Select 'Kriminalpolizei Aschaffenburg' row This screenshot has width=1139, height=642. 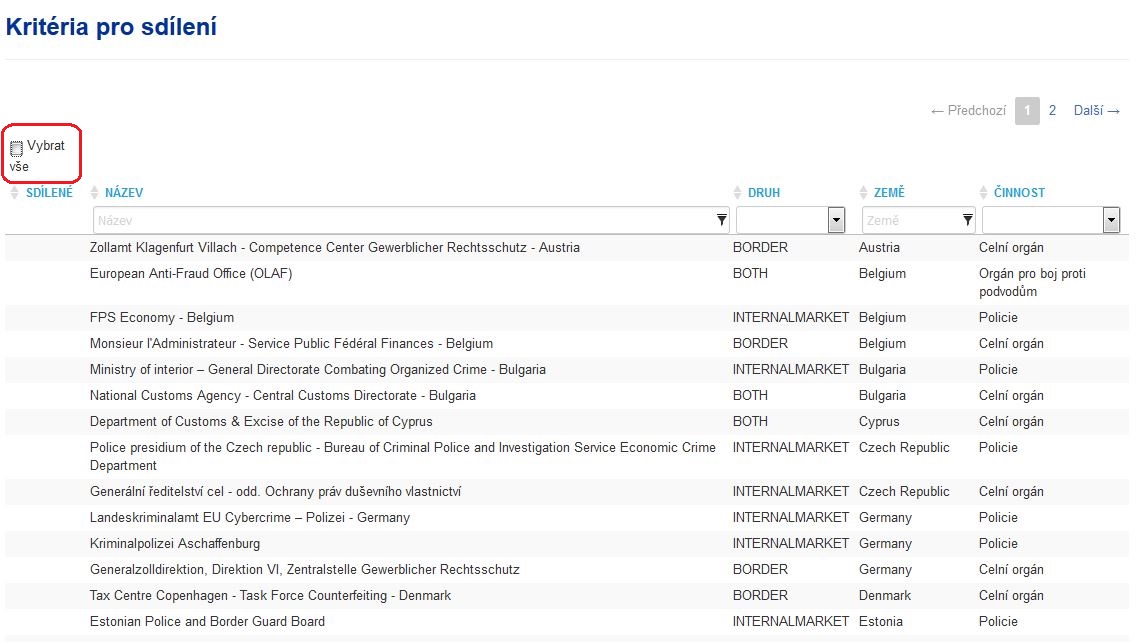coord(567,544)
